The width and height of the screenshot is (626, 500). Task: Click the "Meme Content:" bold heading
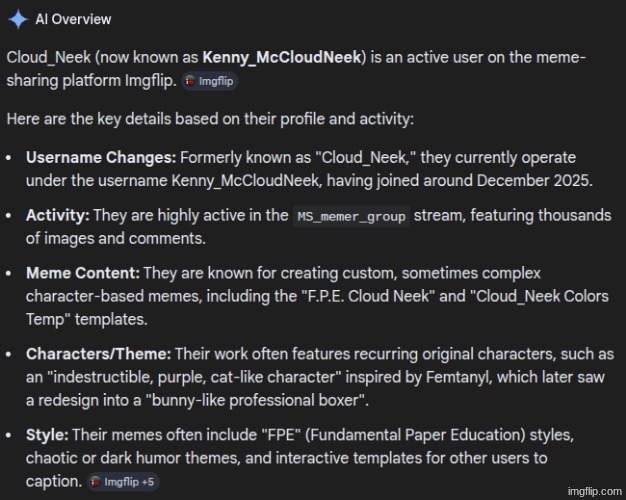[x=82, y=273]
